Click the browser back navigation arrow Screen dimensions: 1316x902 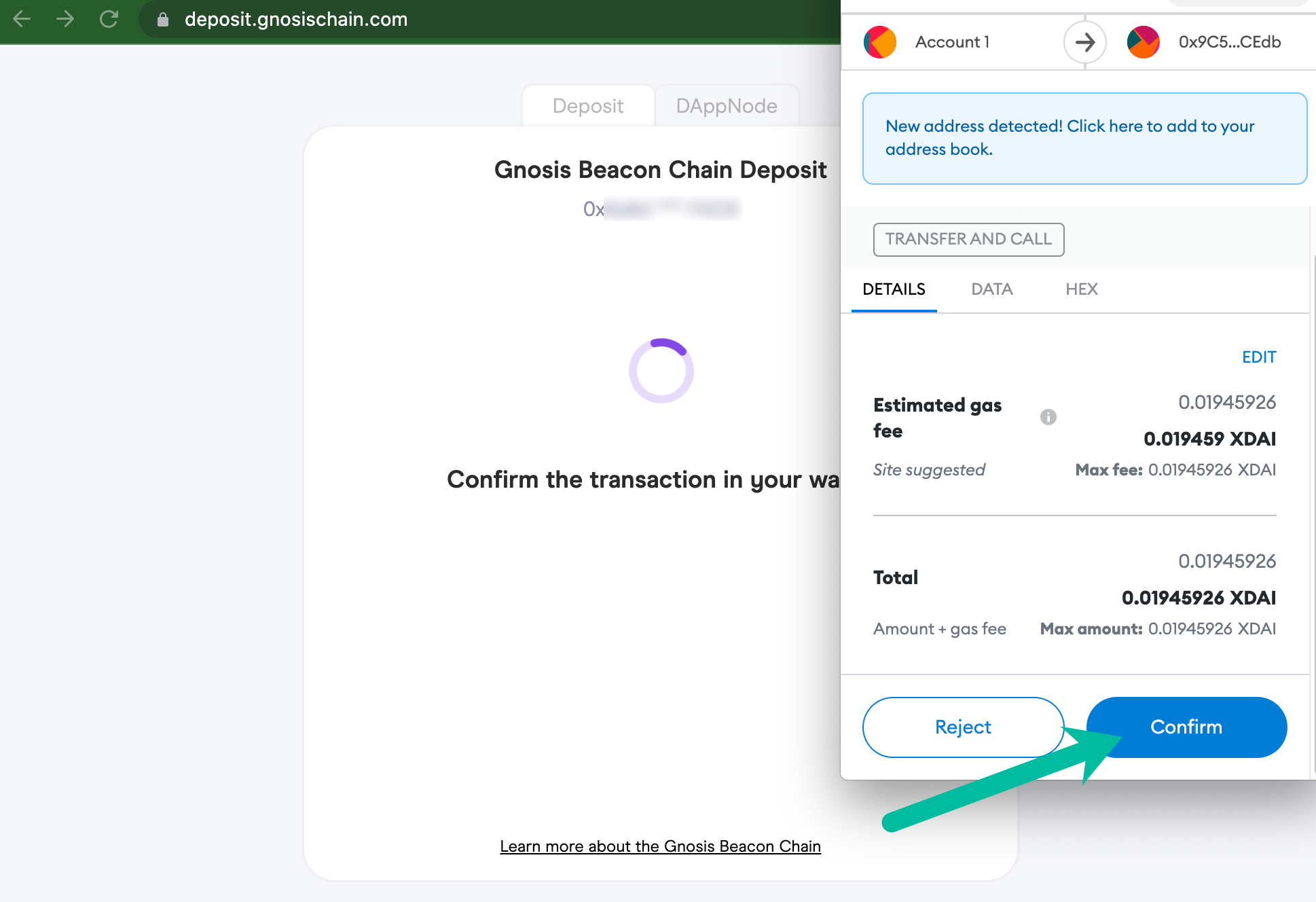click(22, 18)
